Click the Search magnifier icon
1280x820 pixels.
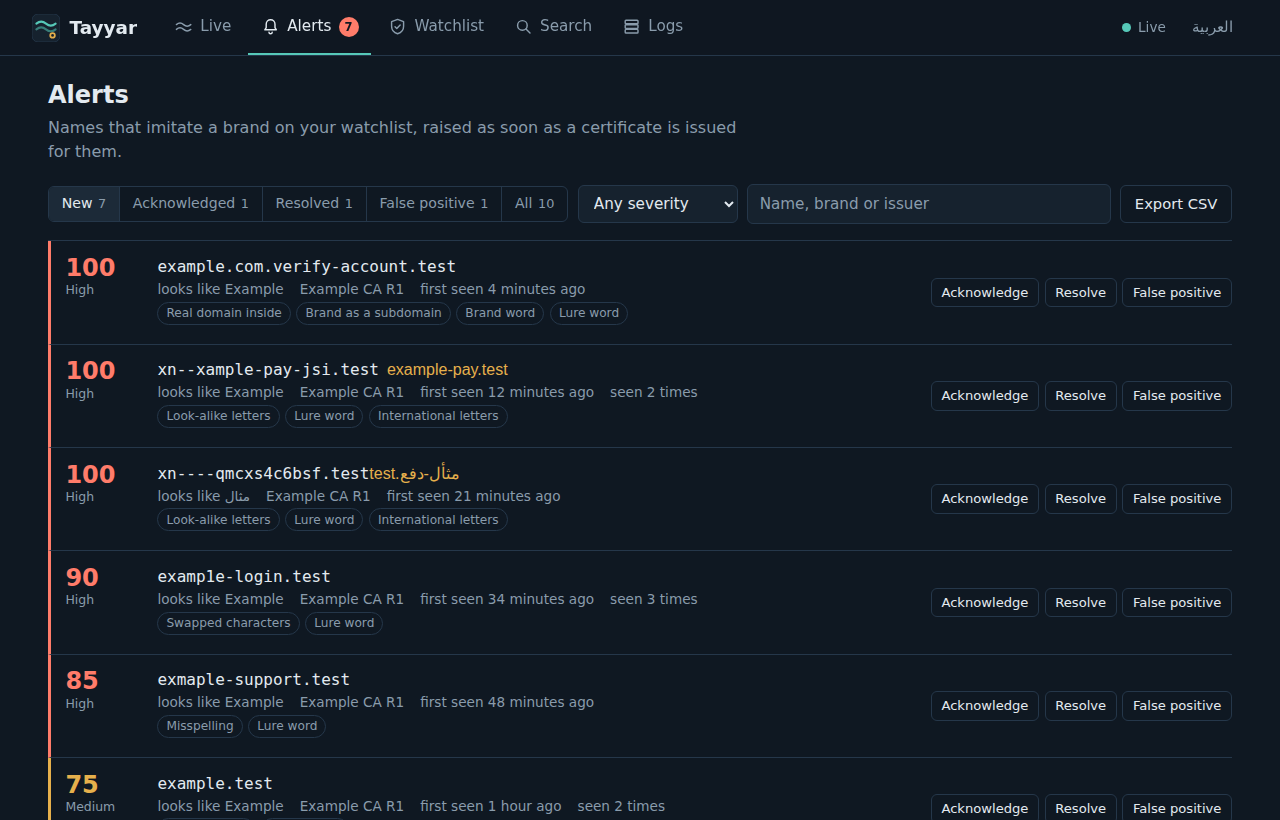[x=523, y=27]
